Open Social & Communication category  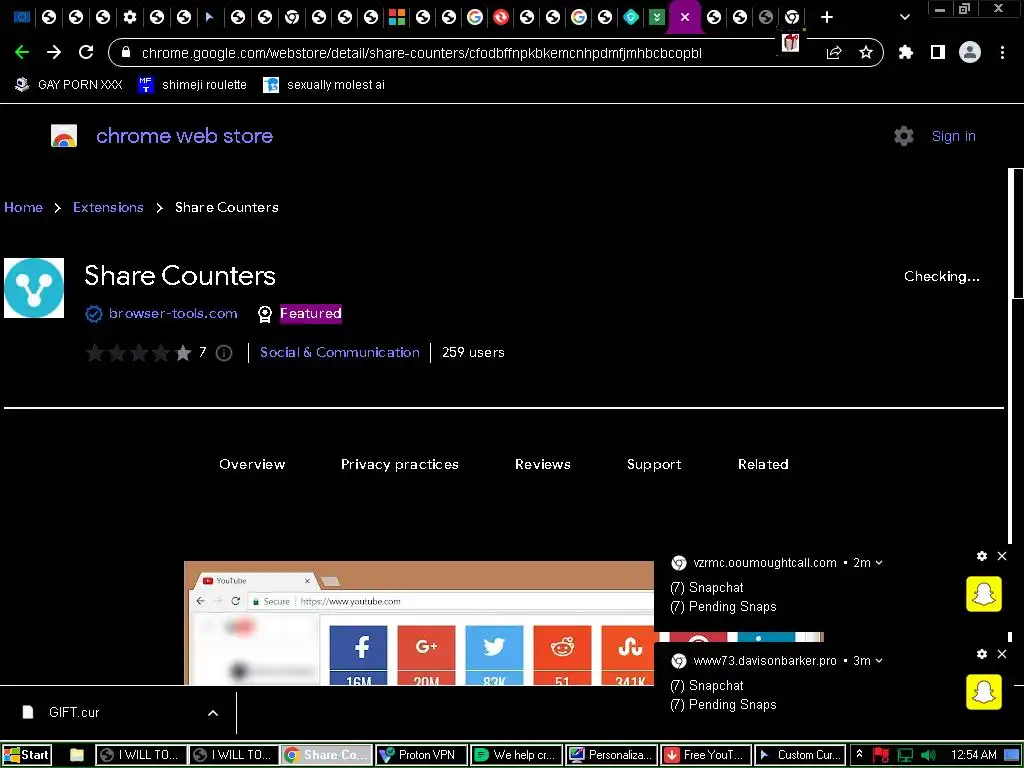click(340, 353)
